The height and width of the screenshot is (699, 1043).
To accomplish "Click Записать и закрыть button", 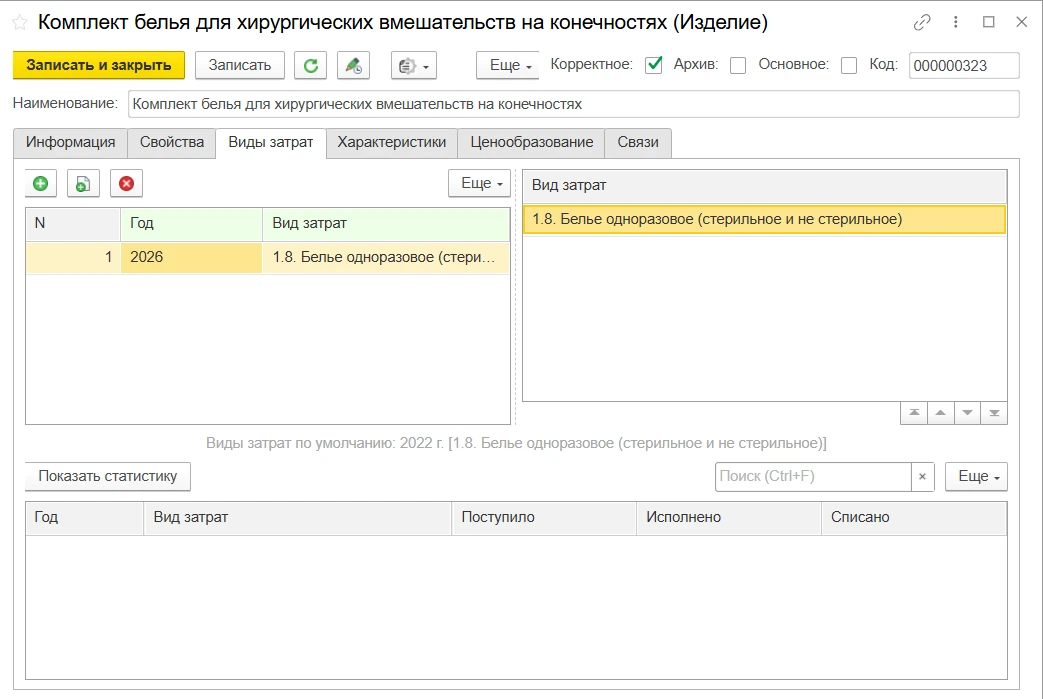I will (98, 65).
